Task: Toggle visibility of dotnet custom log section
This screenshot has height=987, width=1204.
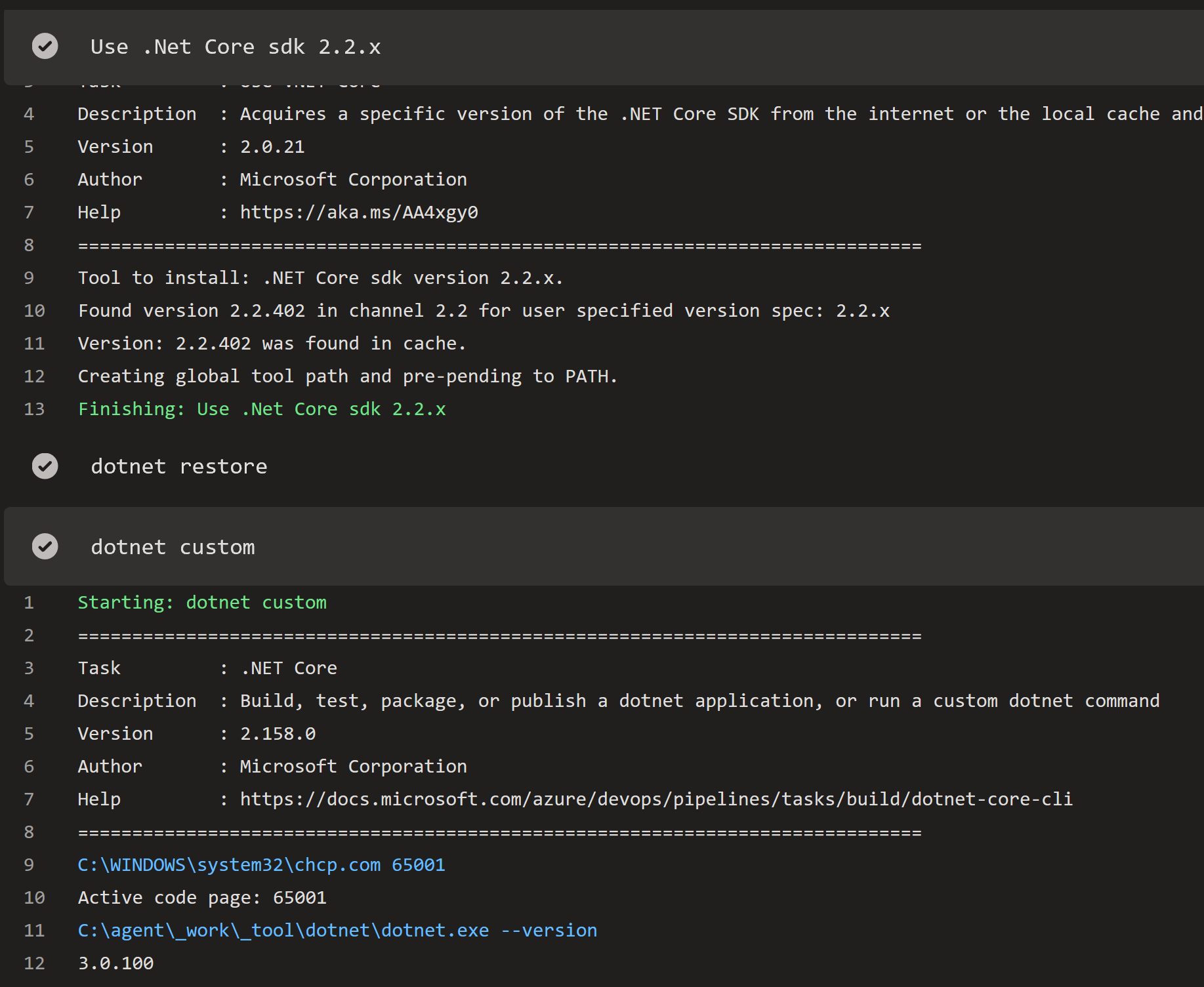Action: (x=173, y=546)
